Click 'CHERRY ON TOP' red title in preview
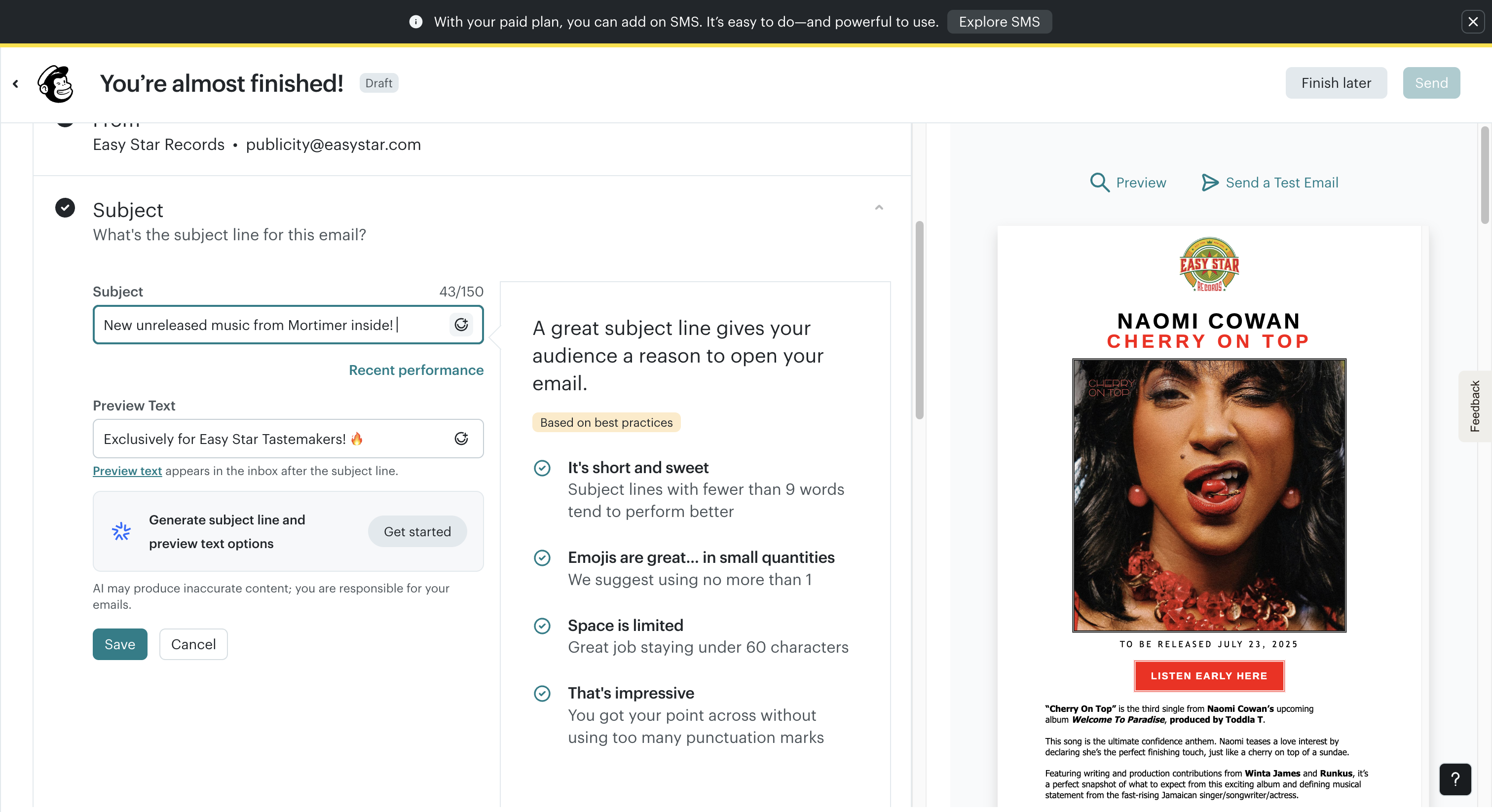This screenshot has height=812, width=1492. (x=1209, y=342)
